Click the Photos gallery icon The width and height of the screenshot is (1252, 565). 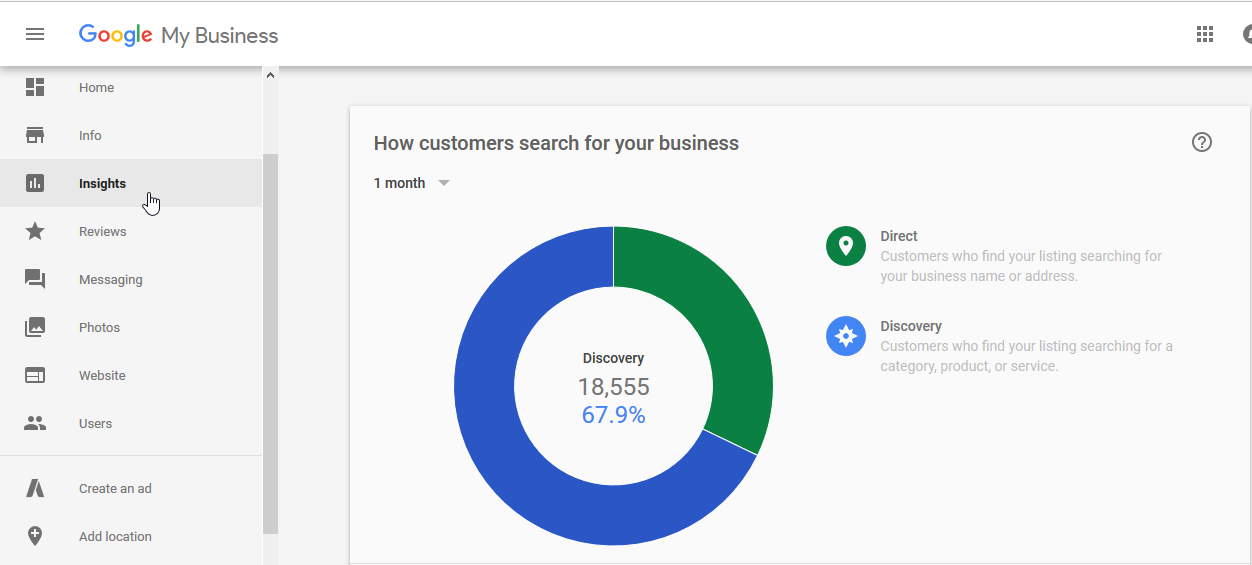click(x=35, y=327)
